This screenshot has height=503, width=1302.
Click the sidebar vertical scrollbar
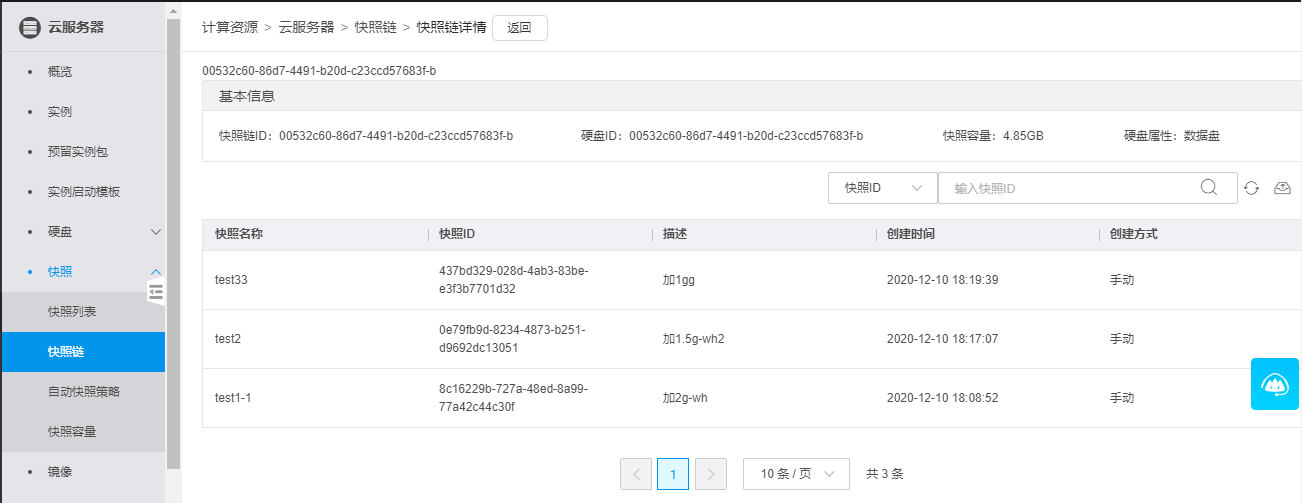173,240
